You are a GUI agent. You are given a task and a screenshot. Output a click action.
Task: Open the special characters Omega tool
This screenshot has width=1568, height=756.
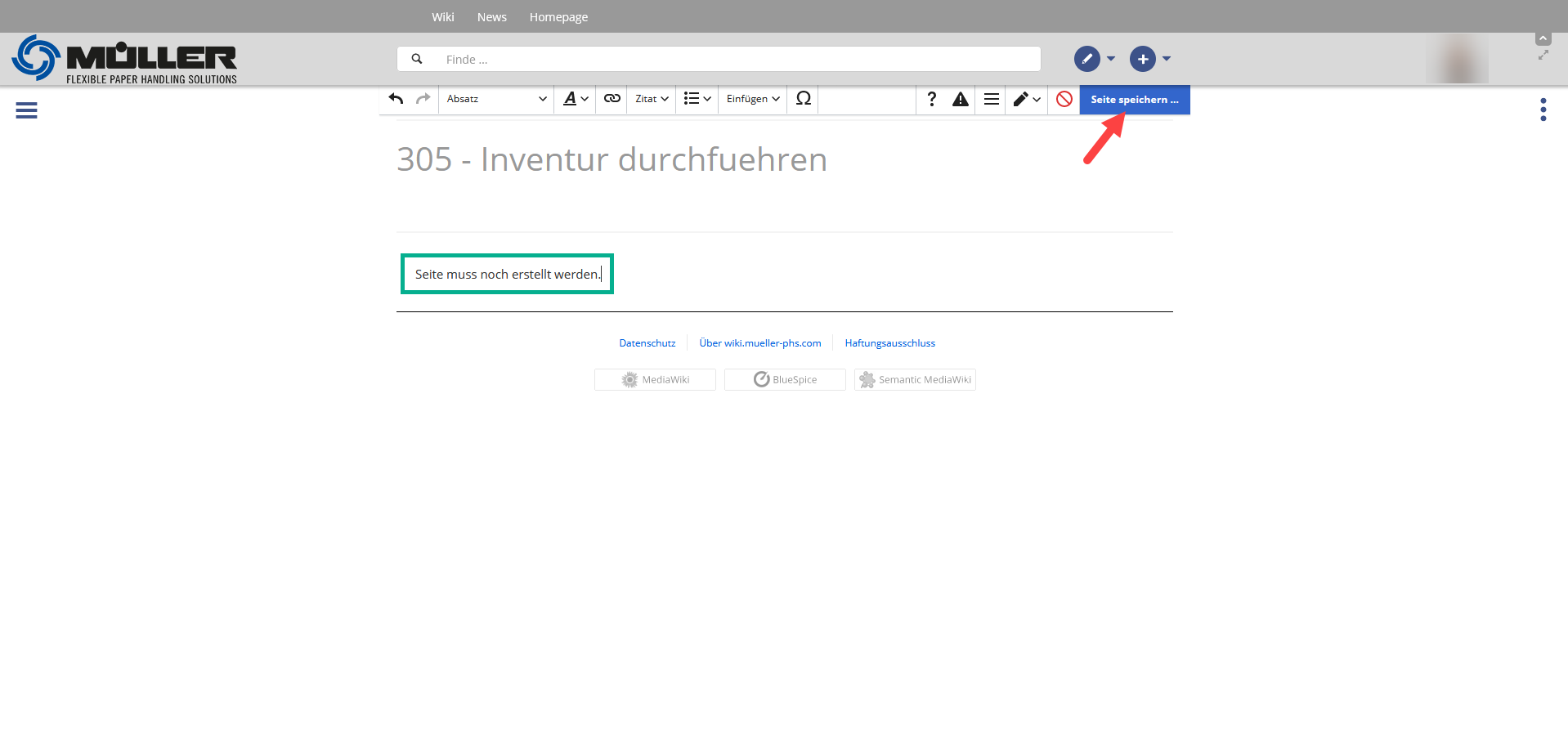coord(803,99)
